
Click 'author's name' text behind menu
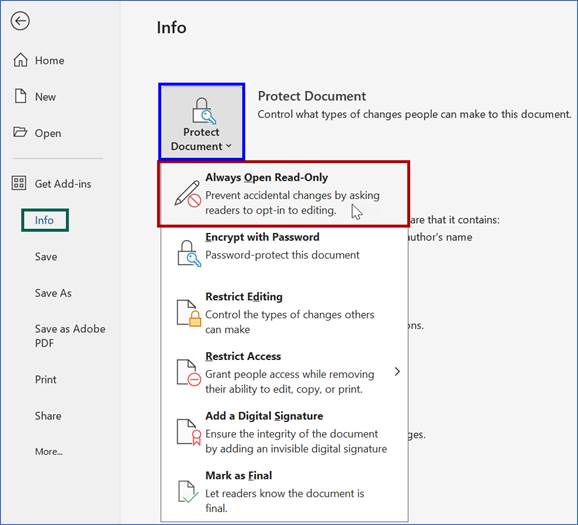(441, 237)
